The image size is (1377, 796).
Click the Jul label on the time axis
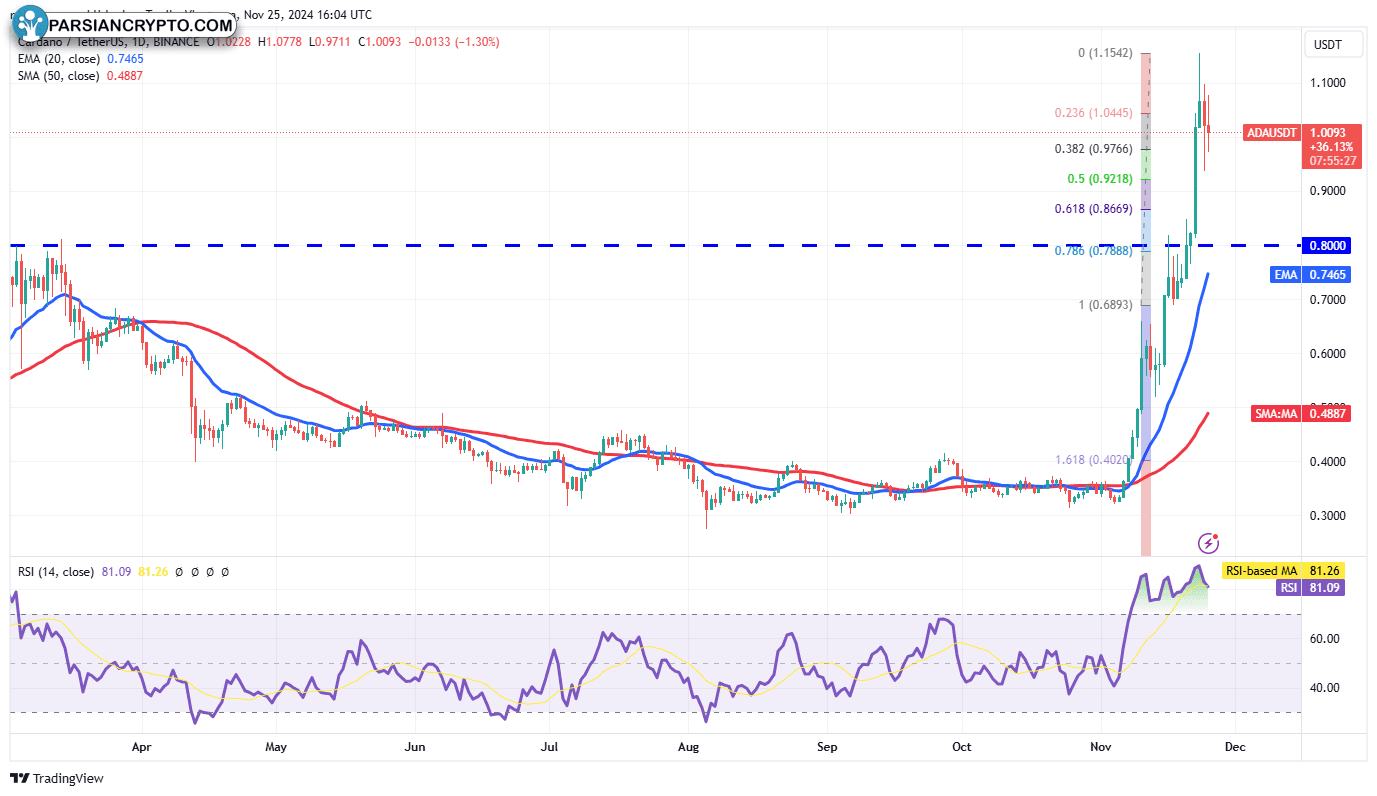tap(549, 746)
